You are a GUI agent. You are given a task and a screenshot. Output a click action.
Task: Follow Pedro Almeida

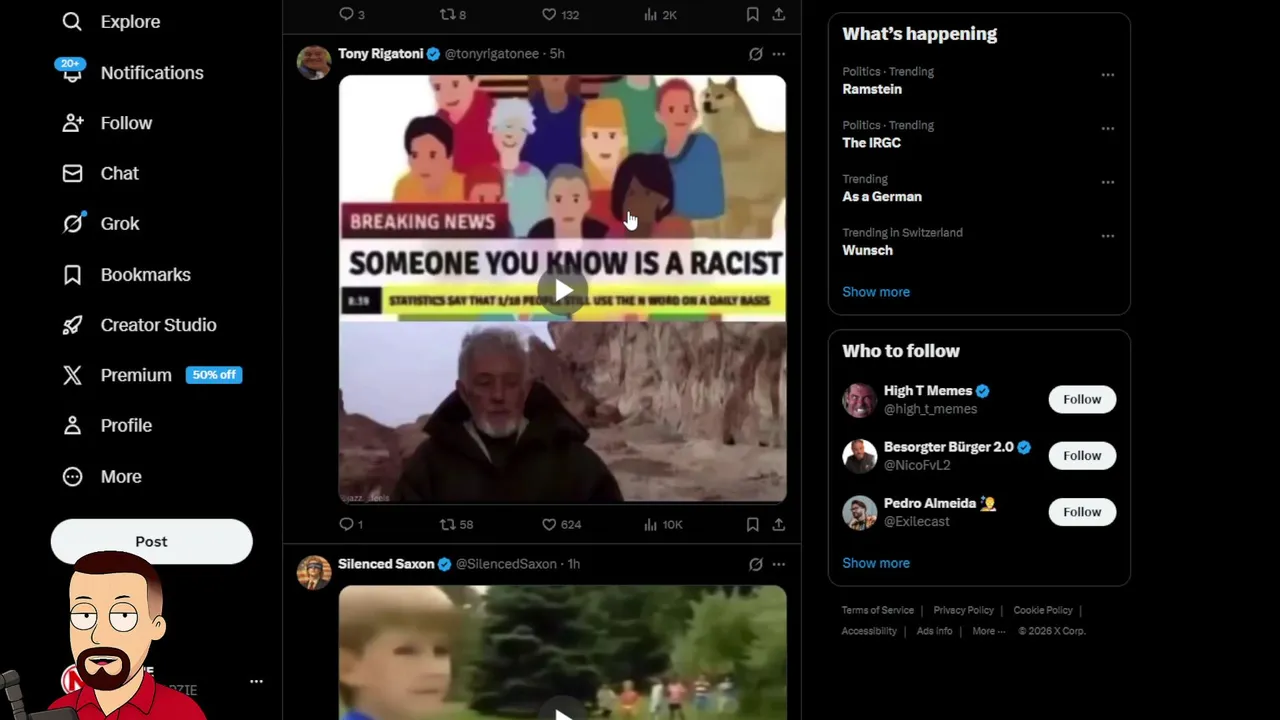[1082, 511]
